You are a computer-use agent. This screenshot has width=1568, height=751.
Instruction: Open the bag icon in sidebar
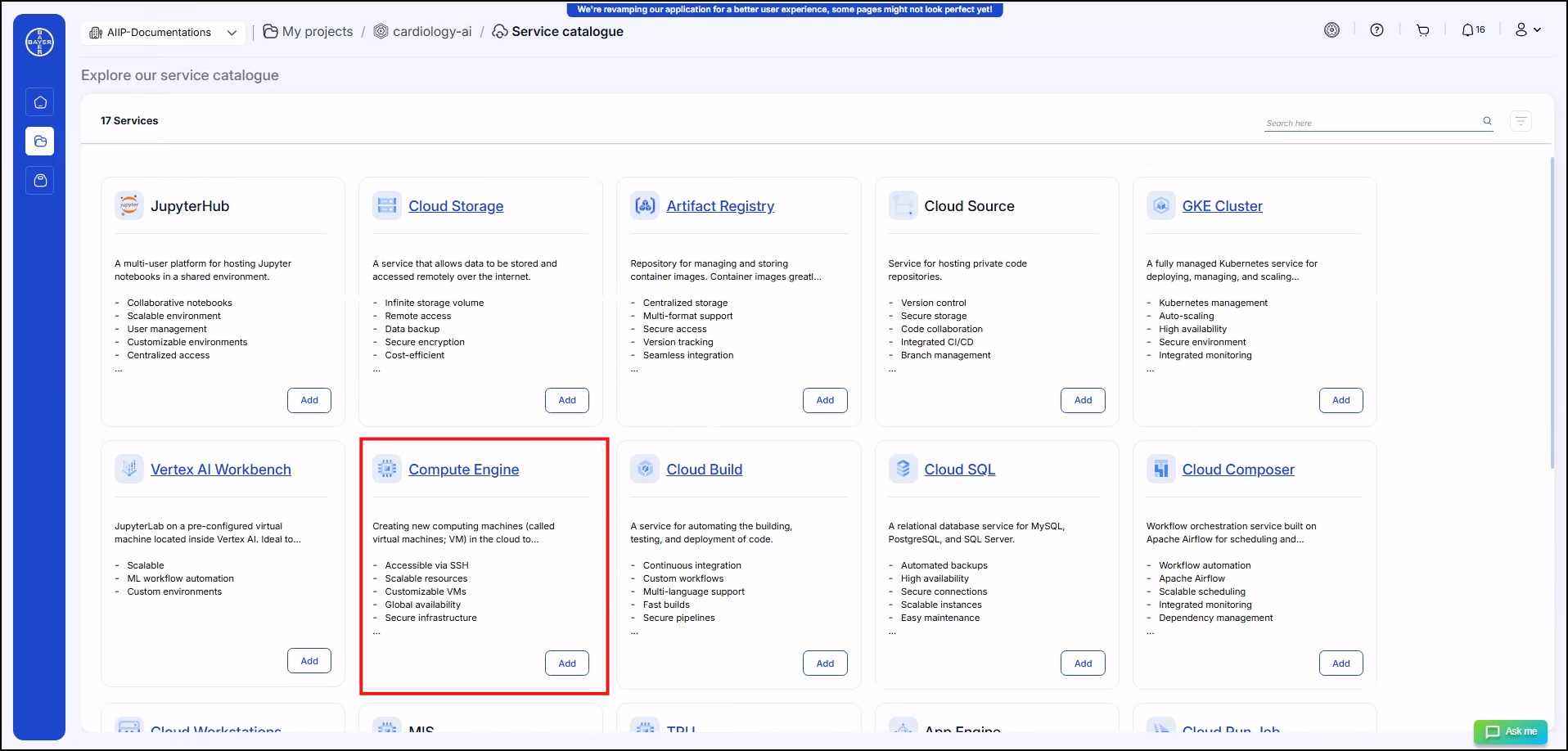(x=40, y=180)
